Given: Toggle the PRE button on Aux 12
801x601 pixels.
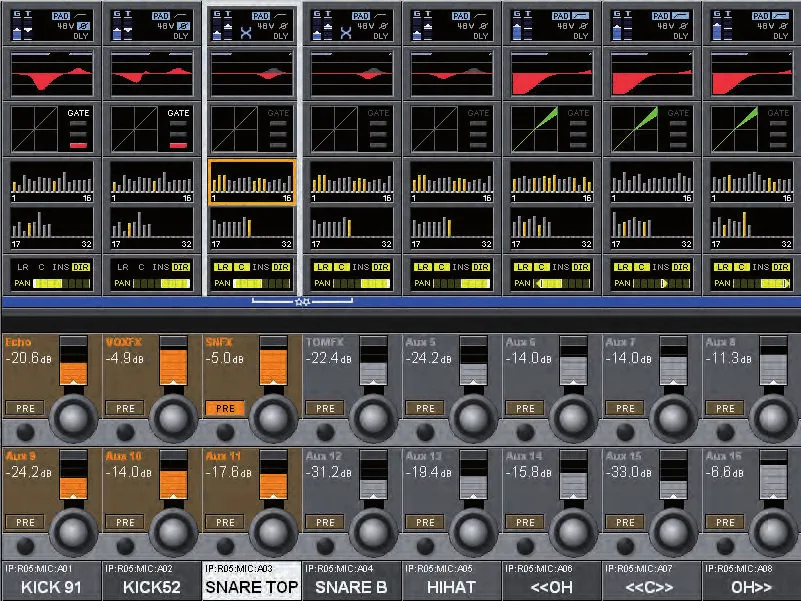Looking at the screenshot, I should tap(325, 522).
